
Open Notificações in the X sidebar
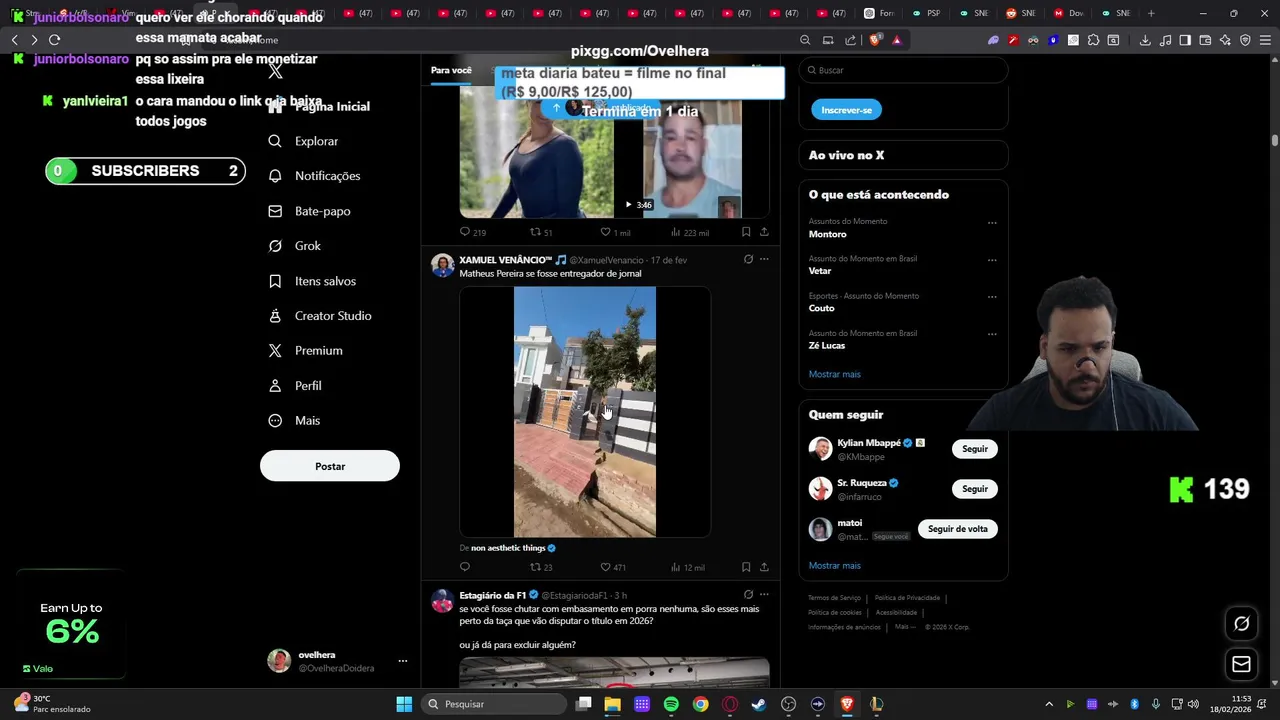click(315, 176)
